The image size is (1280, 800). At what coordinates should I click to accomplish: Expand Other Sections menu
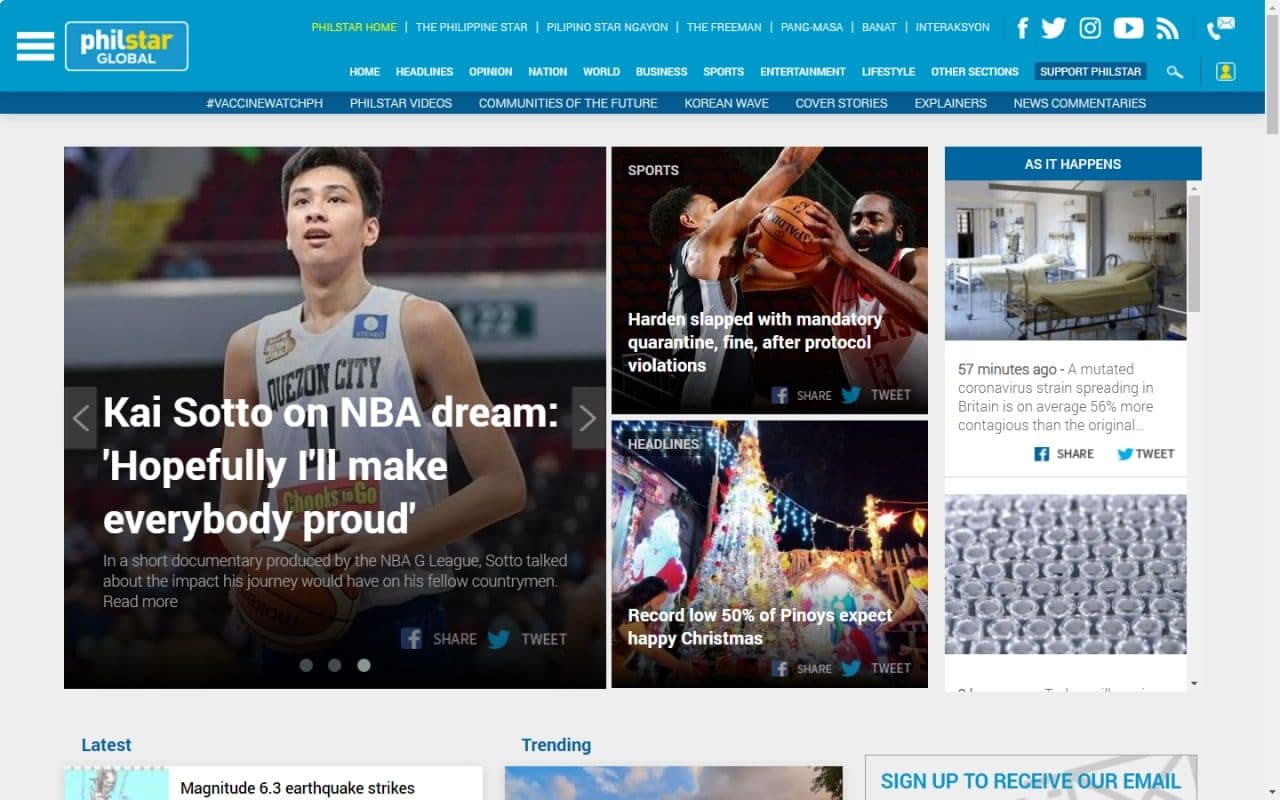(x=975, y=72)
